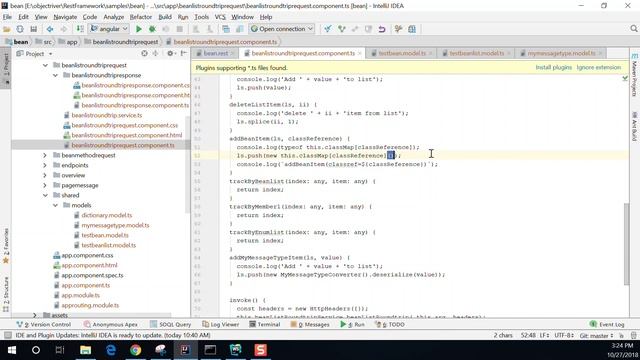Screen dimensions: 640x360
Task: Select app.module.ts in project tree
Action: point(80,296)
